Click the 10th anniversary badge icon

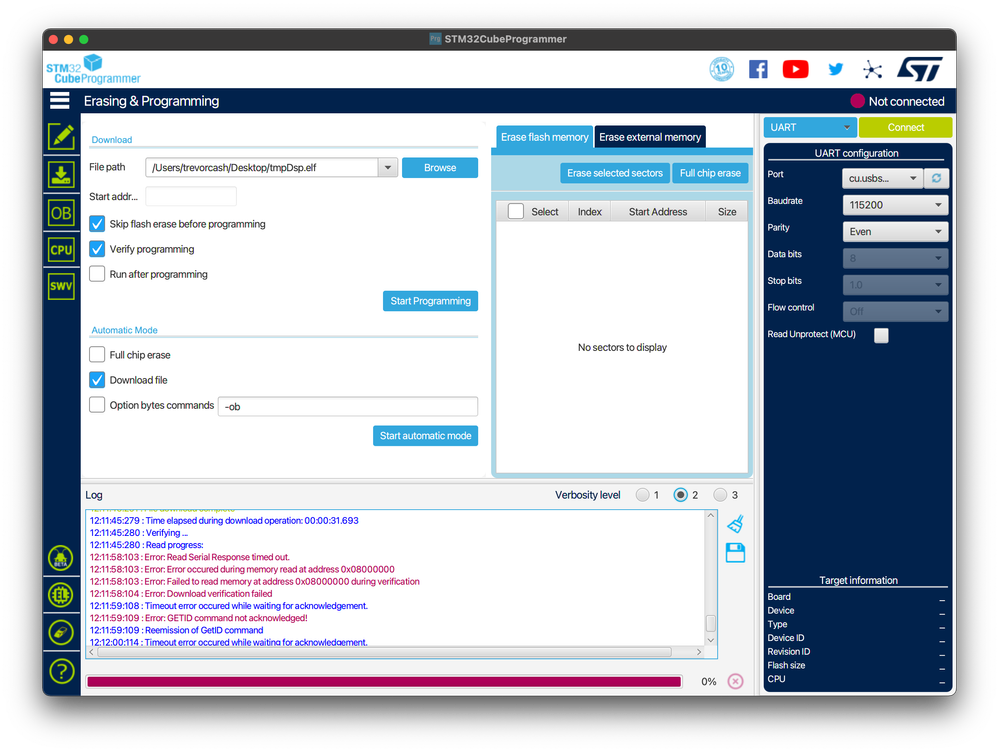722,69
